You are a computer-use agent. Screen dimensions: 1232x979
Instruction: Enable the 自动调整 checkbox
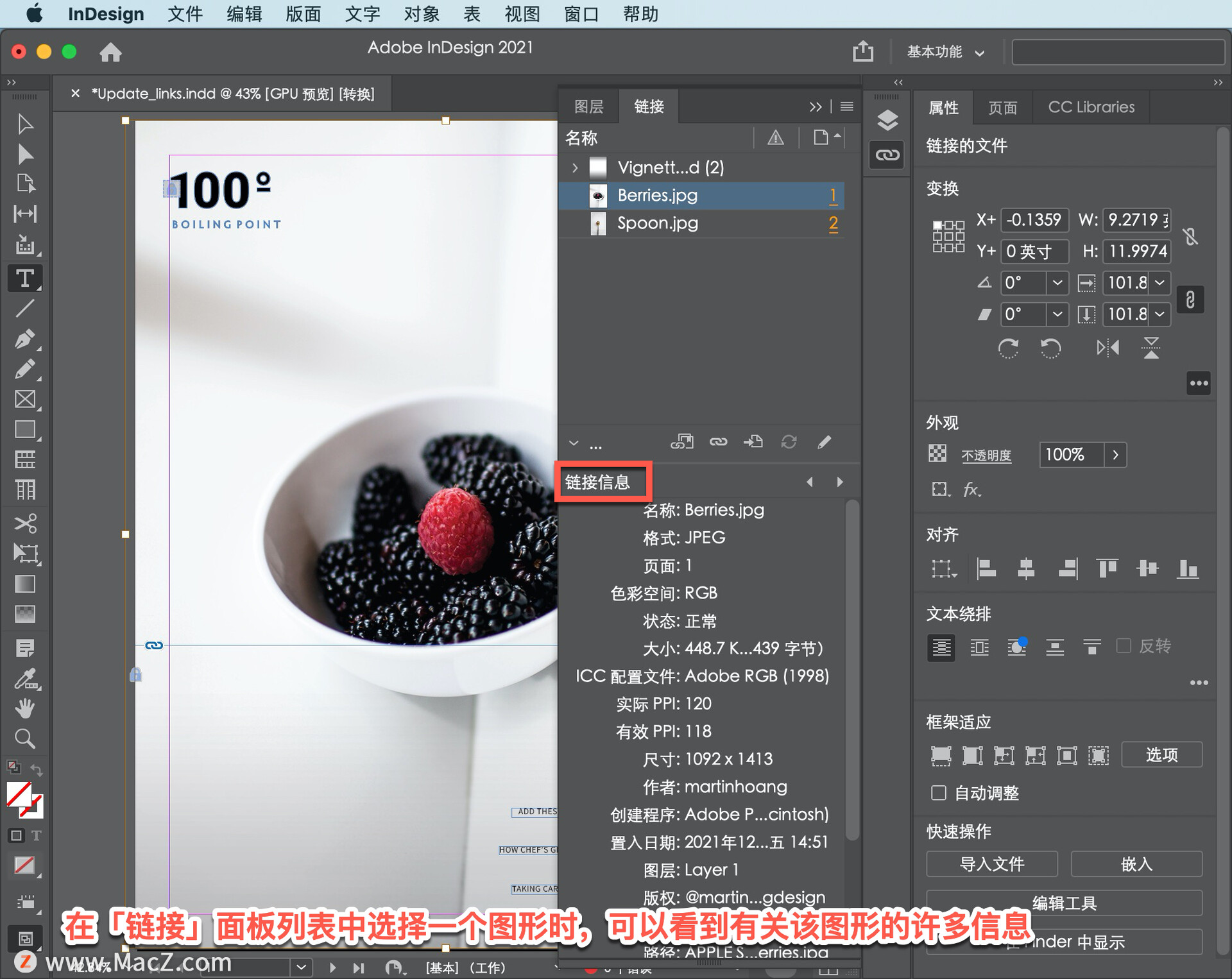click(x=939, y=793)
